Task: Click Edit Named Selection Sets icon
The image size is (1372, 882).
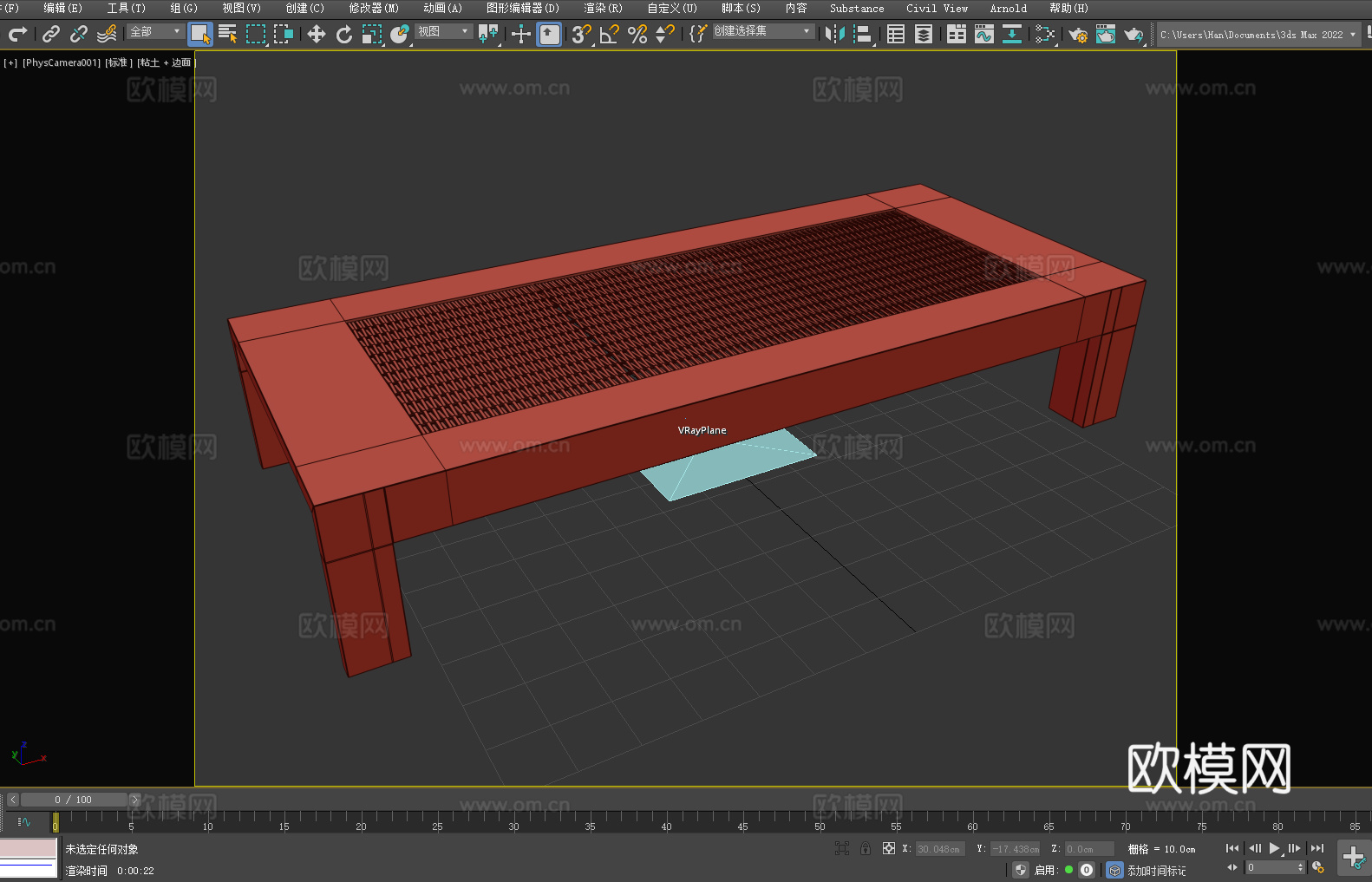Action: [x=698, y=34]
